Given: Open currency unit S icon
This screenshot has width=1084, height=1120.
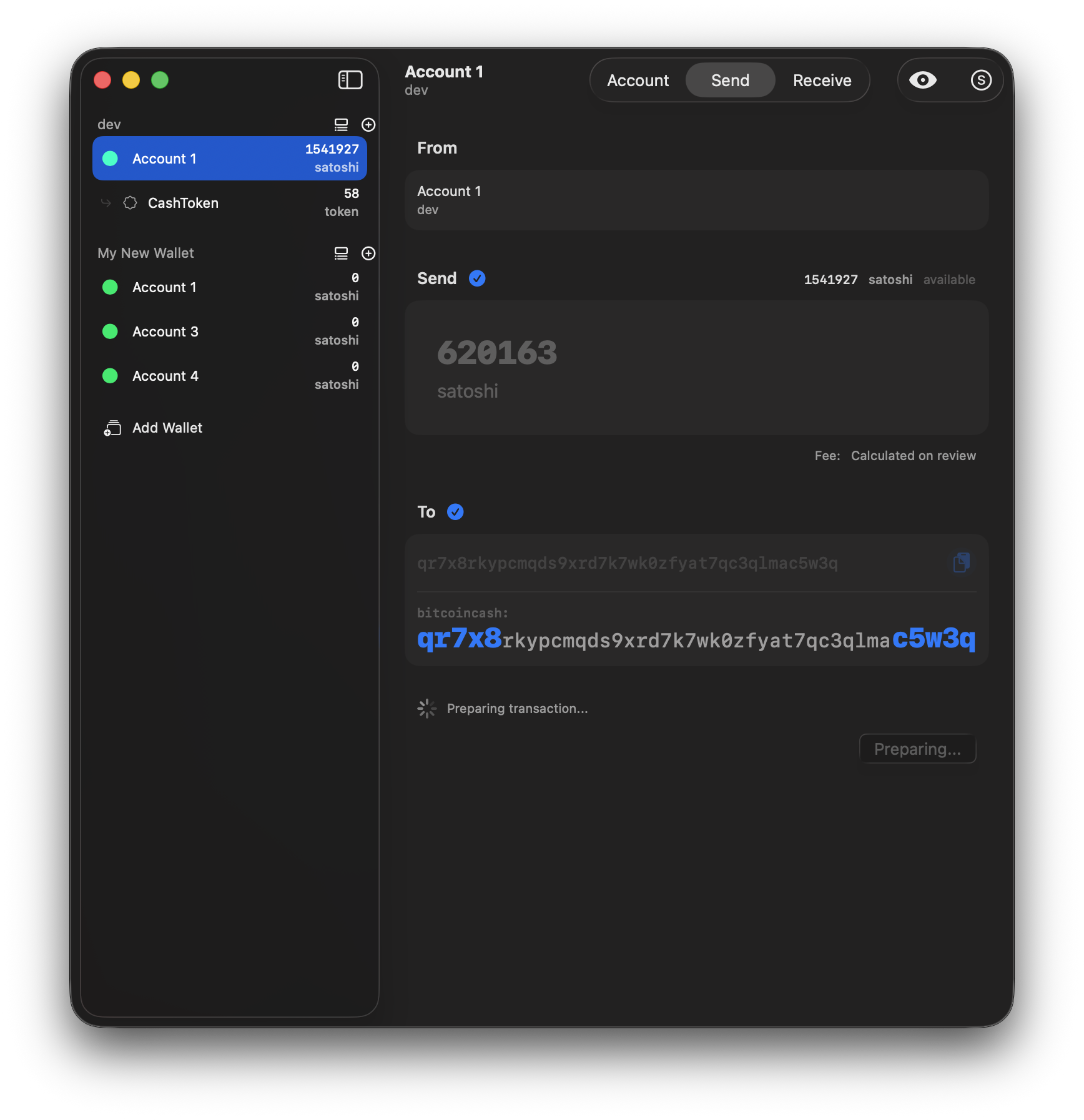Looking at the screenshot, I should tap(981, 80).
